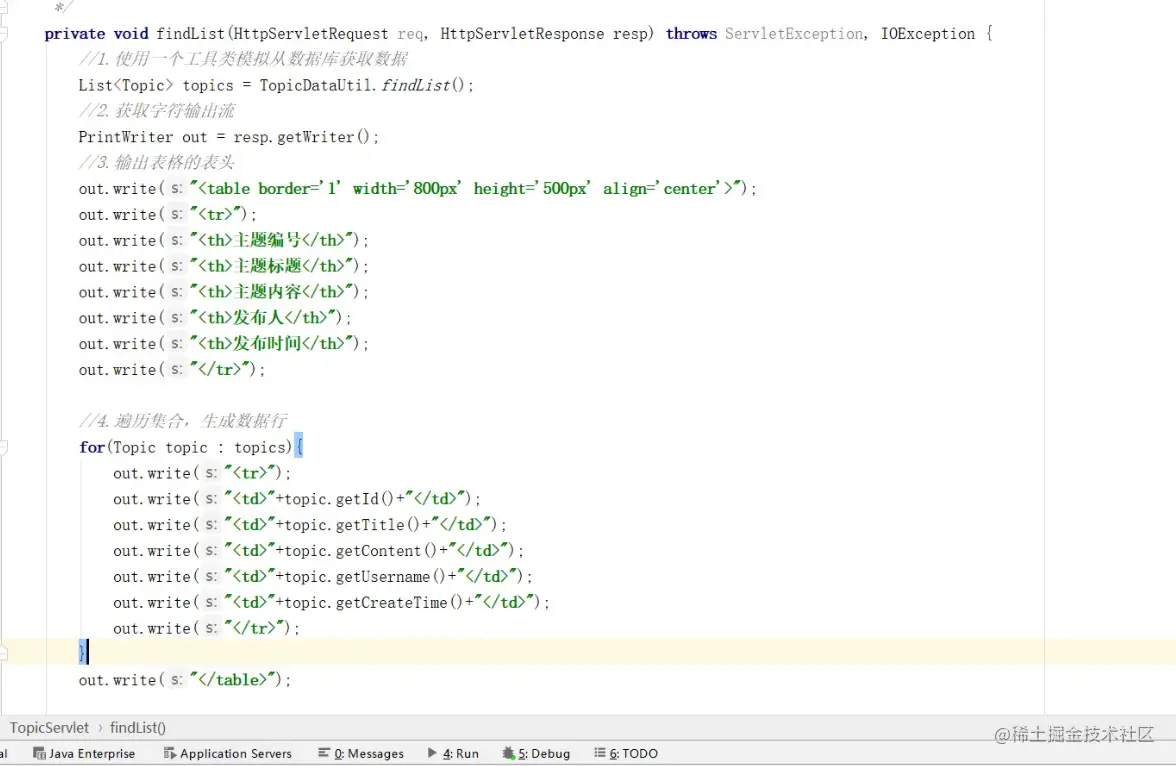
Task: Click the highlighted closing brace of the for loop
Action: pyautogui.click(x=82, y=652)
